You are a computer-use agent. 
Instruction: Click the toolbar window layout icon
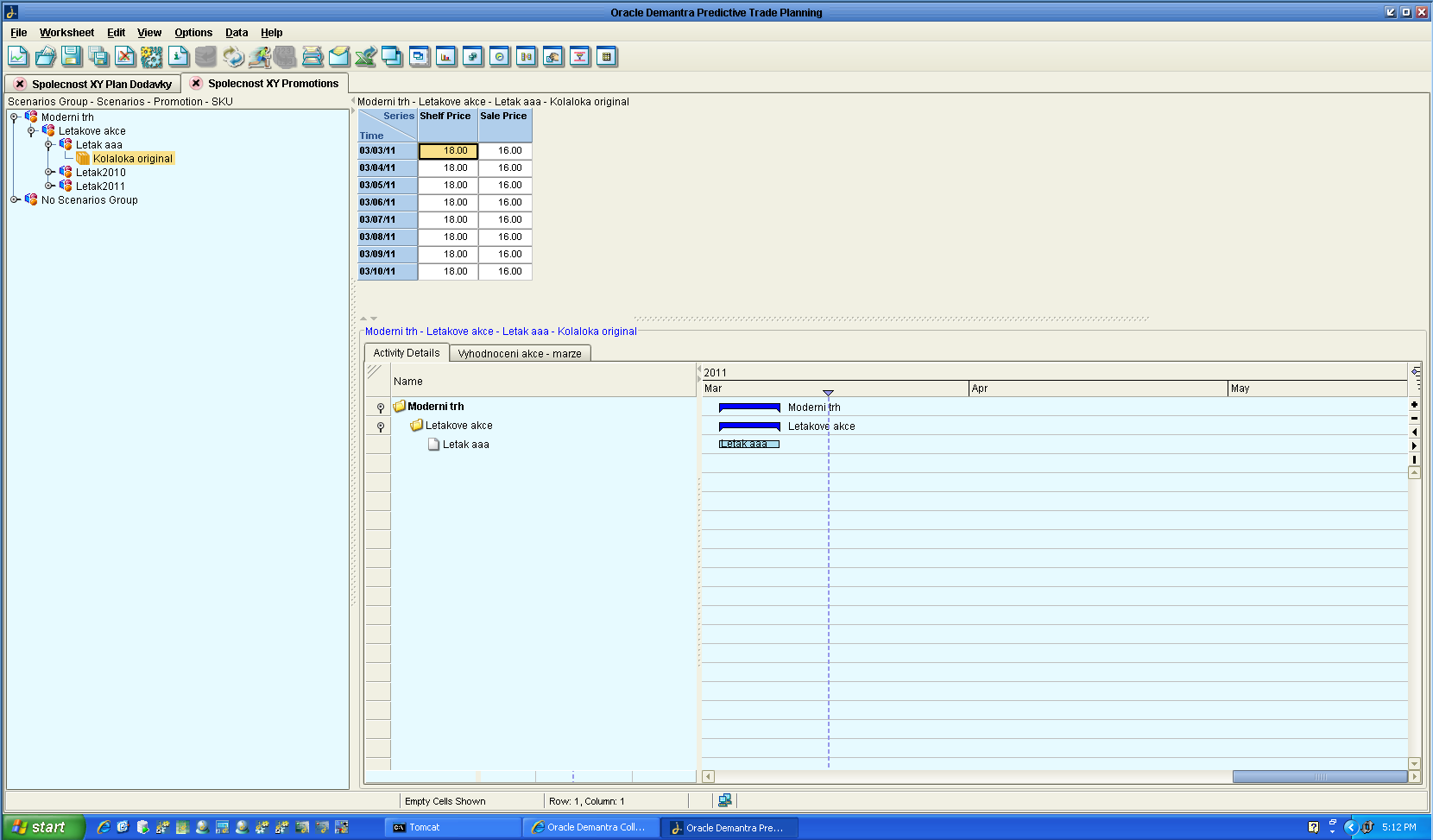420,57
